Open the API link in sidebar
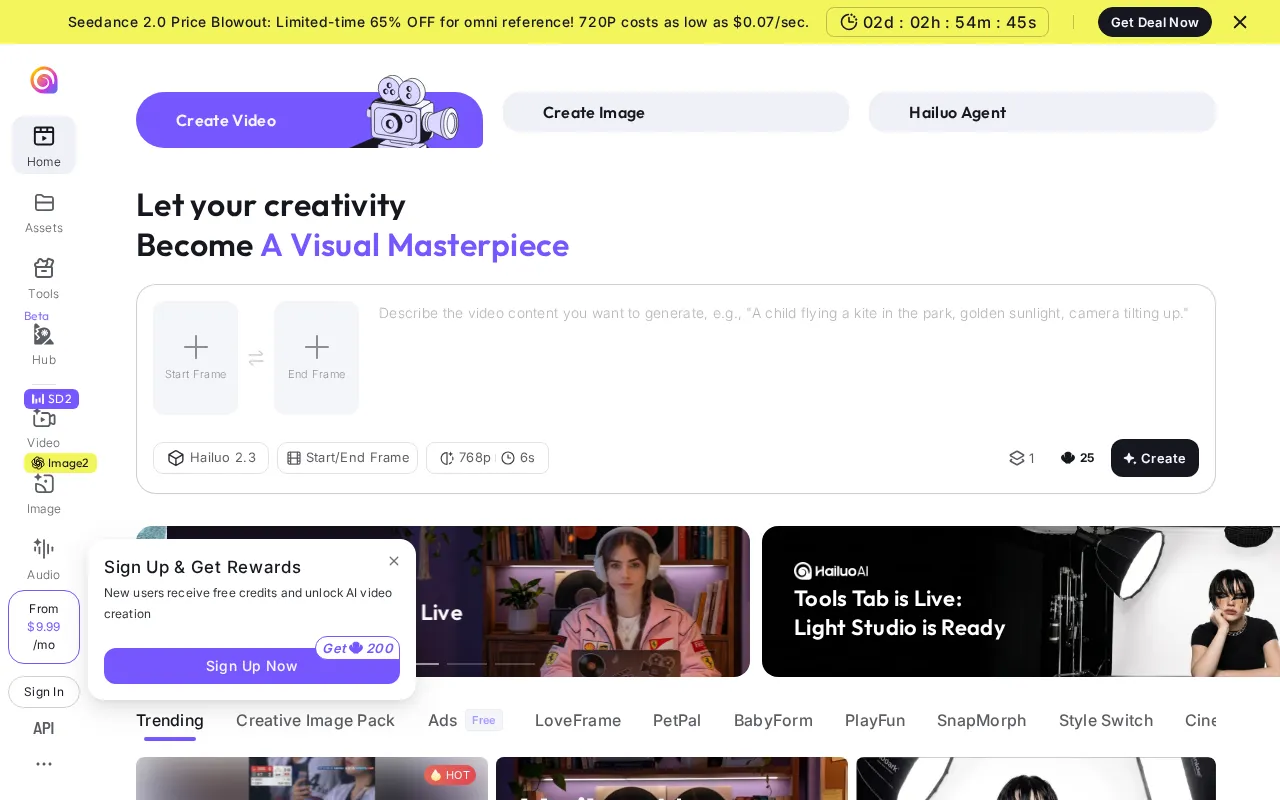The width and height of the screenshot is (1280, 800). tap(44, 728)
